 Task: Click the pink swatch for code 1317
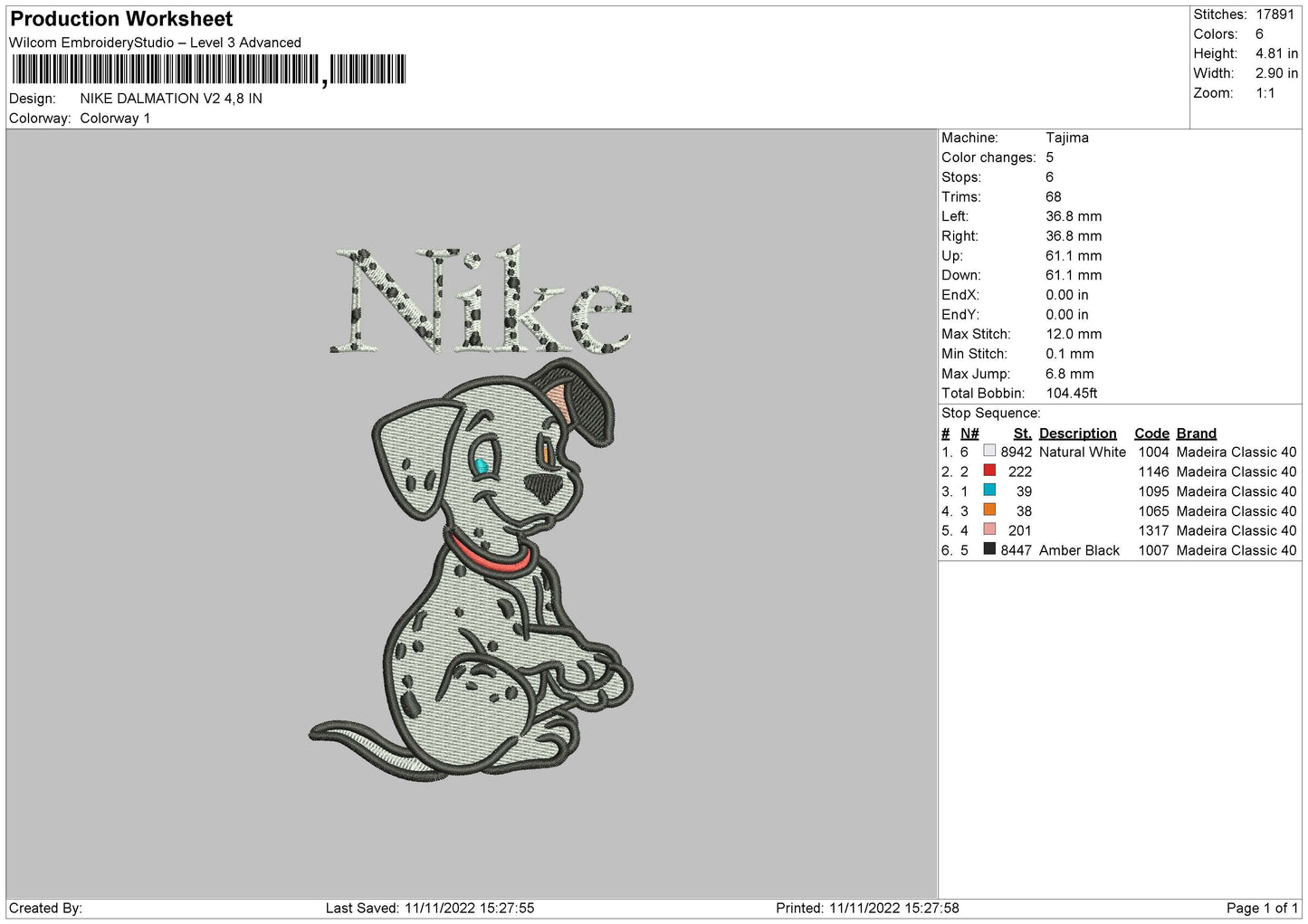click(989, 529)
